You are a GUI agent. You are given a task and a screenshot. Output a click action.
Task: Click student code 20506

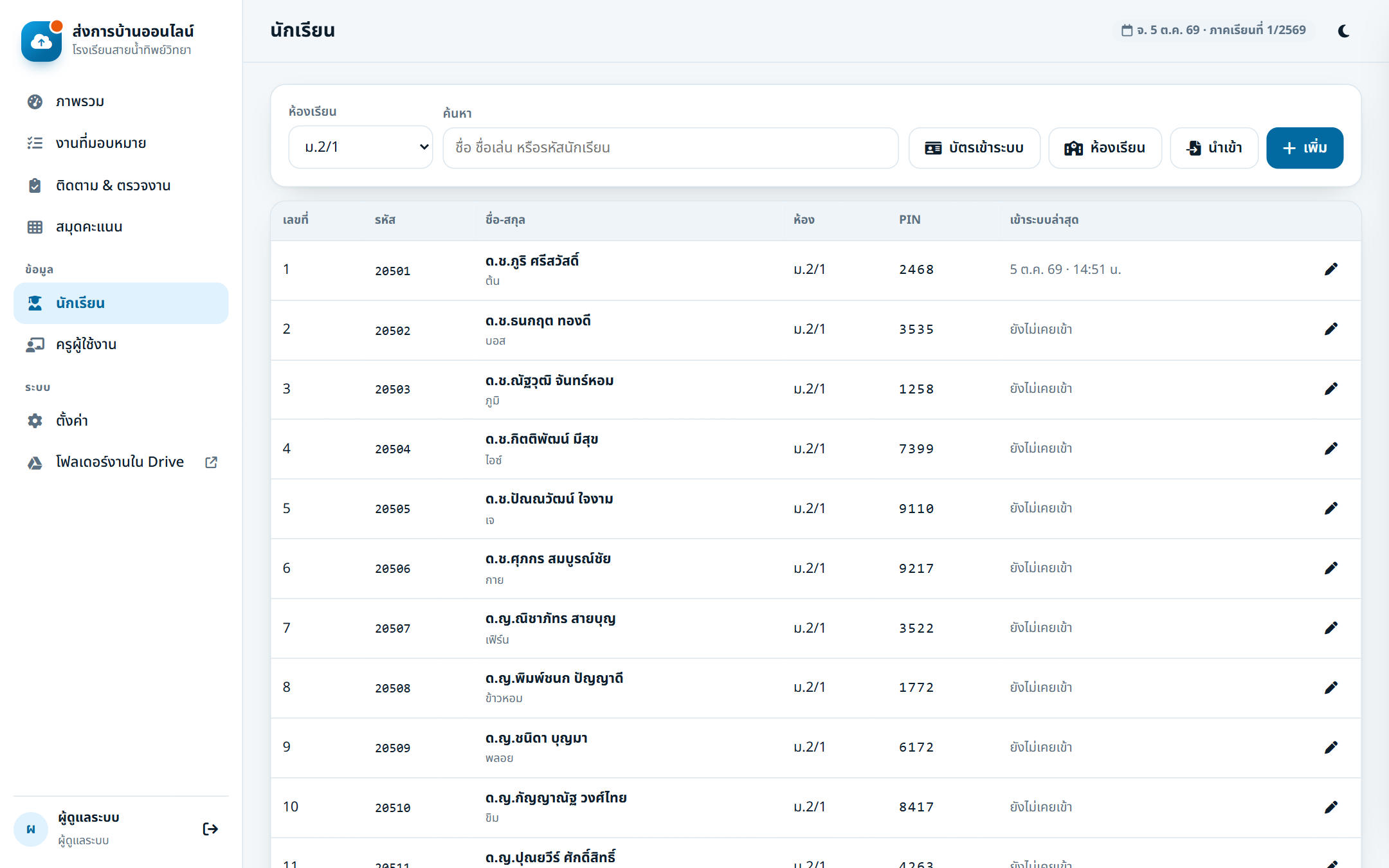point(393,569)
